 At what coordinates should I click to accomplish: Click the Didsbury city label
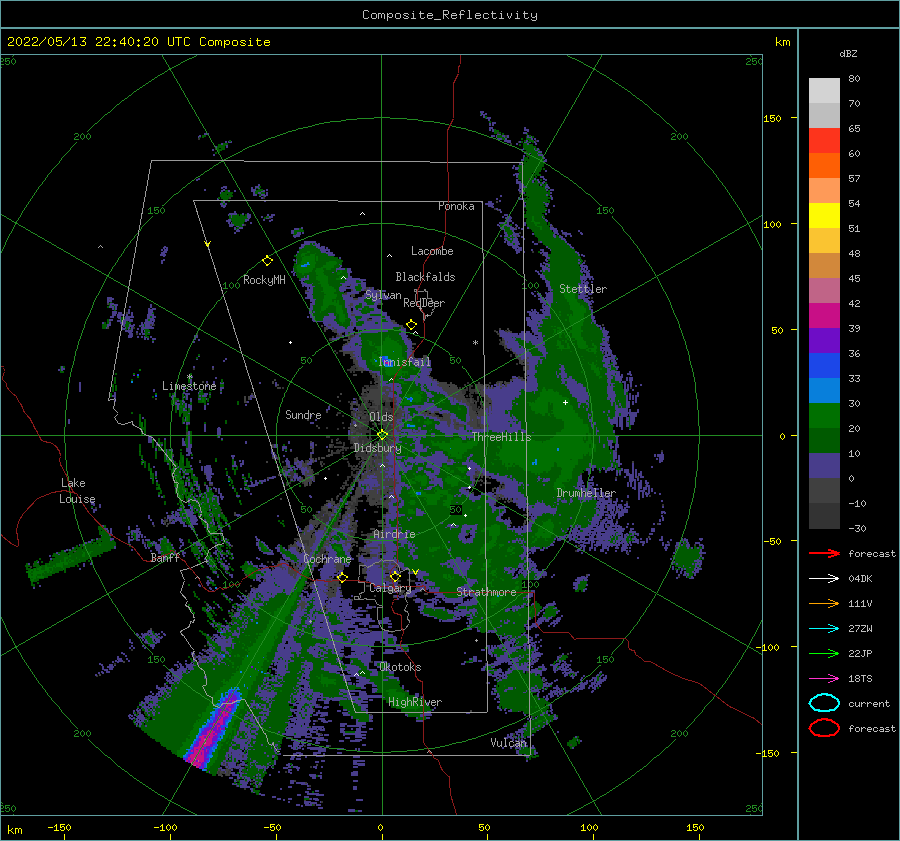pyautogui.click(x=378, y=448)
